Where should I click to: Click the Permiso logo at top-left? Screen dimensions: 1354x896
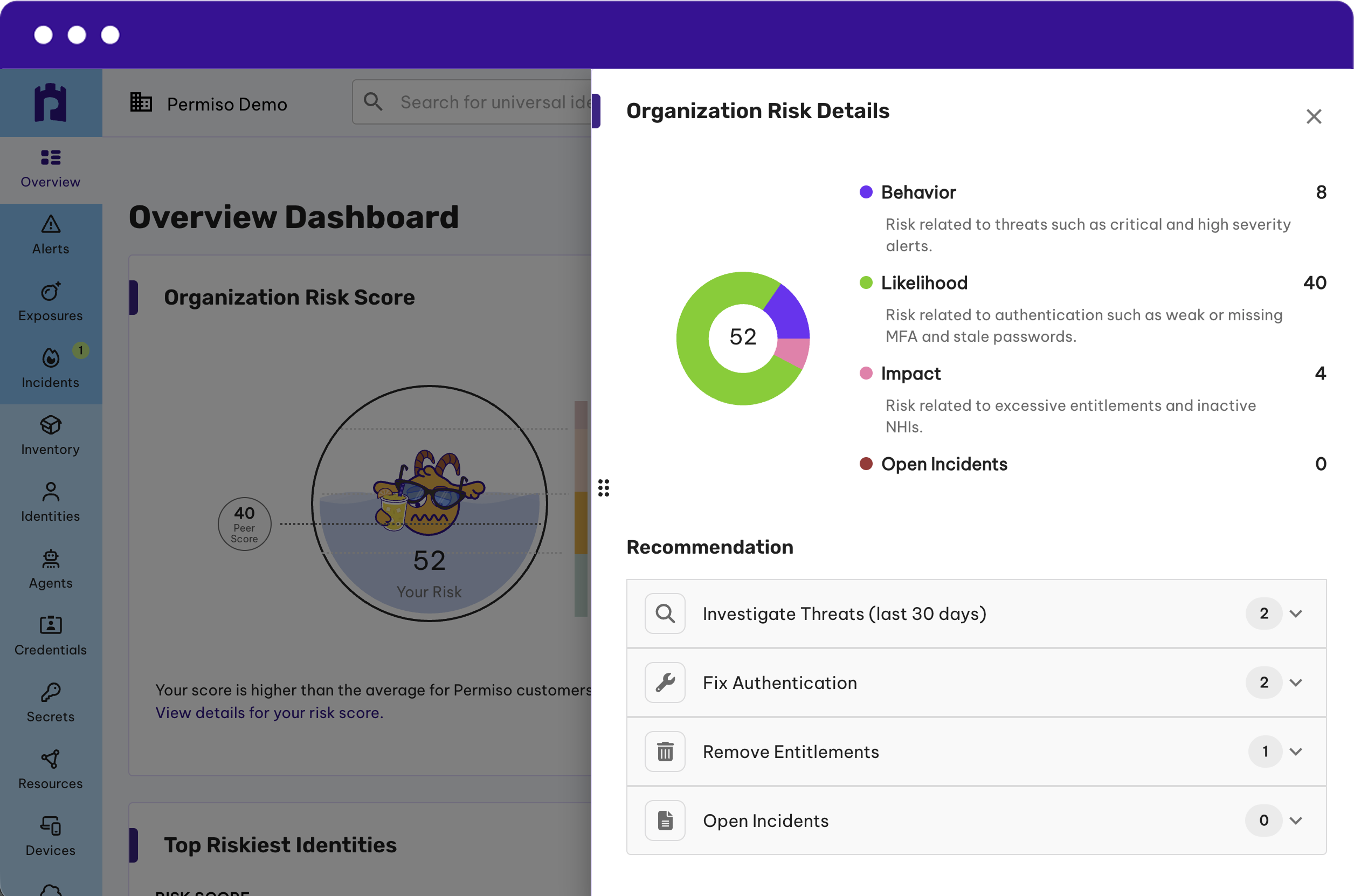click(x=51, y=103)
